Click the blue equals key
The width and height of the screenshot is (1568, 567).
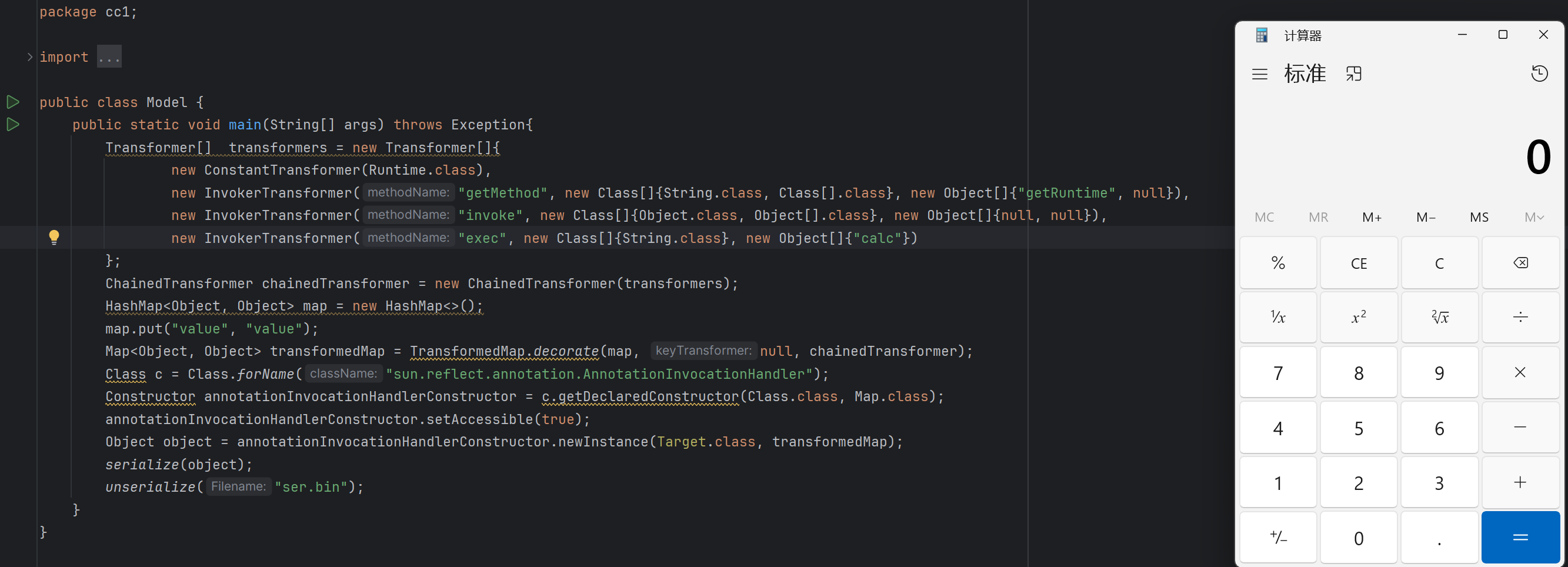pyautogui.click(x=1520, y=537)
